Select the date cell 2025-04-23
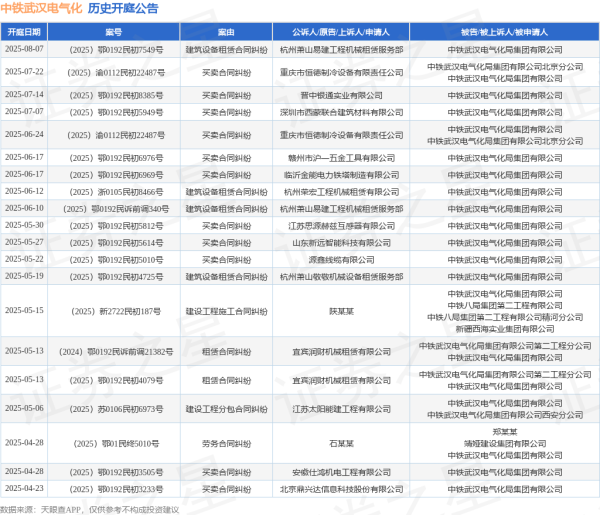This screenshot has width=600, height=515. click(x=24, y=488)
